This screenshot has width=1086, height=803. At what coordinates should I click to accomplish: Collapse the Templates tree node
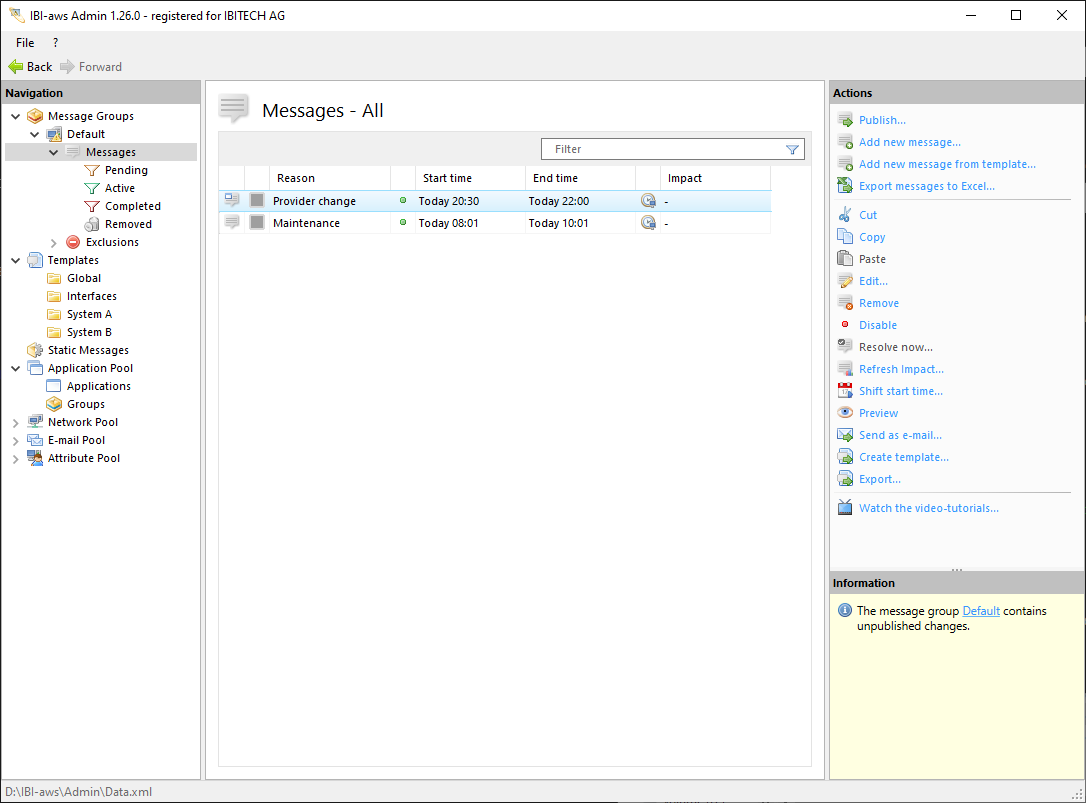tap(15, 260)
